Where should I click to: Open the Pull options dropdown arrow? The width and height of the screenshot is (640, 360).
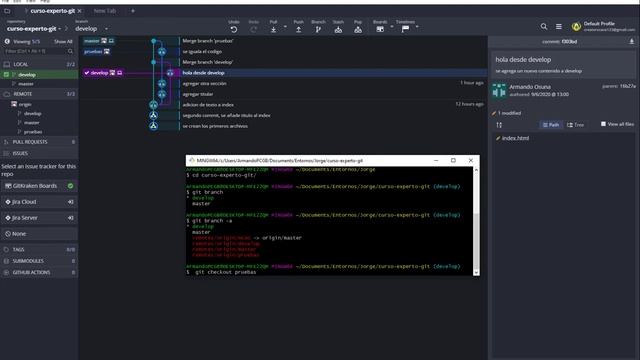tap(285, 27)
